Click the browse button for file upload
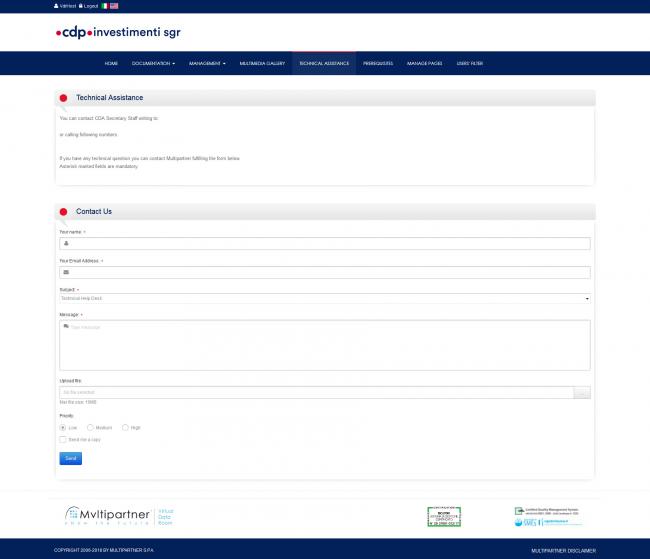The image size is (650, 559). [x=581, y=393]
